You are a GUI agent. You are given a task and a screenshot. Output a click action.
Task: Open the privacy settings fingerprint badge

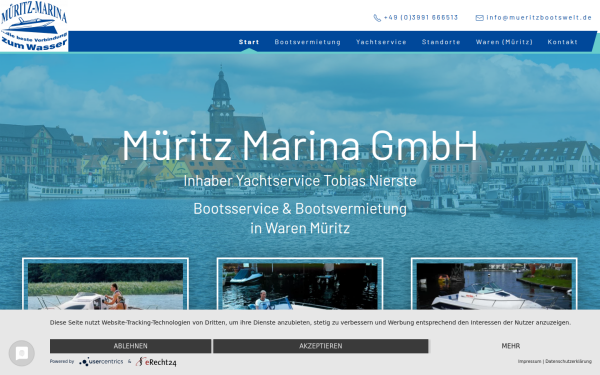coord(22,353)
